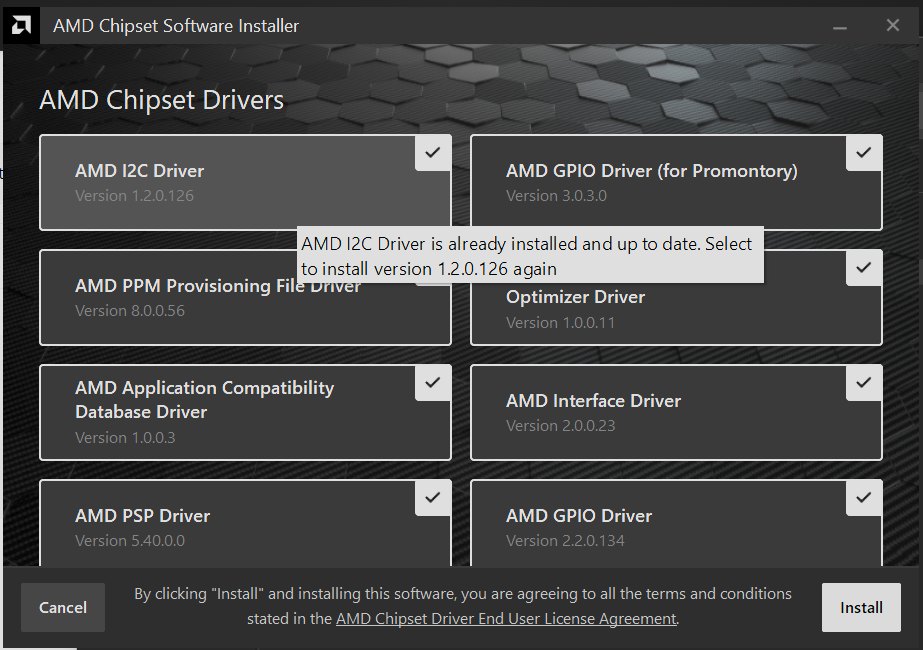Toggle the Optimizer Driver checkbox
This screenshot has width=923, height=650.
click(x=864, y=268)
